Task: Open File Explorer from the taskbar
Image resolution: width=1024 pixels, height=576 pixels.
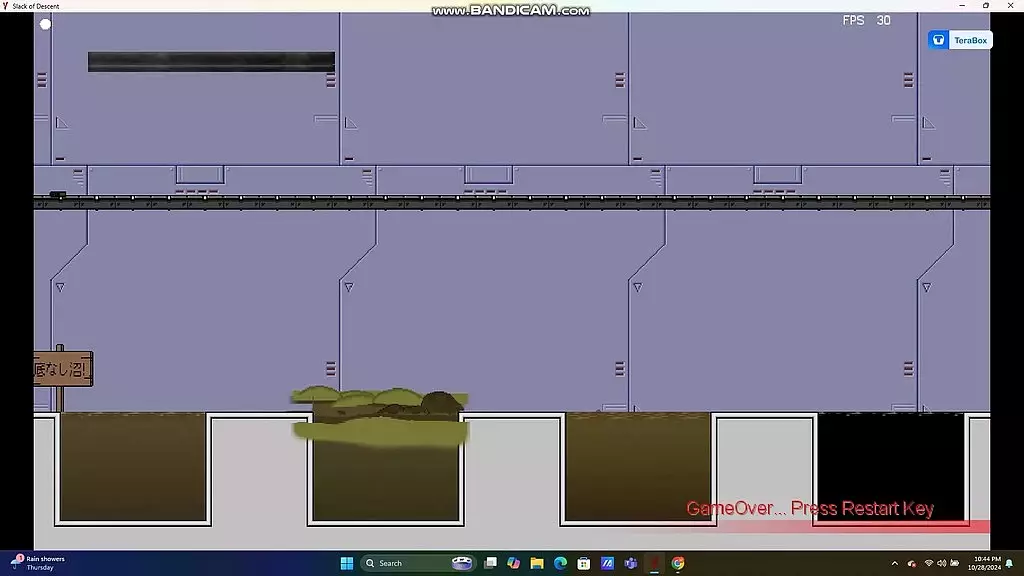Action: (x=537, y=563)
